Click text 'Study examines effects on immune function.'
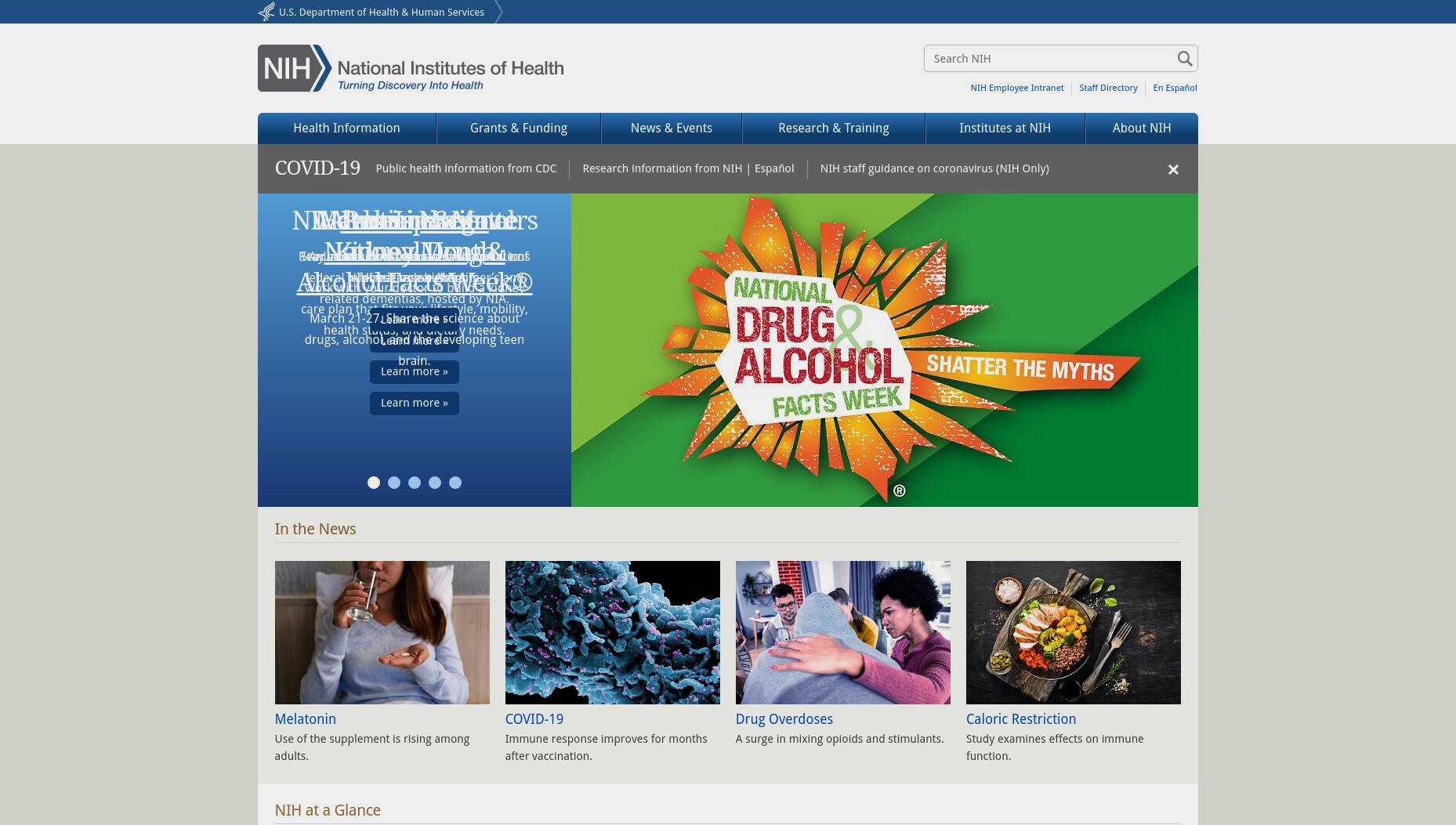Image resolution: width=1456 pixels, height=825 pixels. (x=1055, y=747)
